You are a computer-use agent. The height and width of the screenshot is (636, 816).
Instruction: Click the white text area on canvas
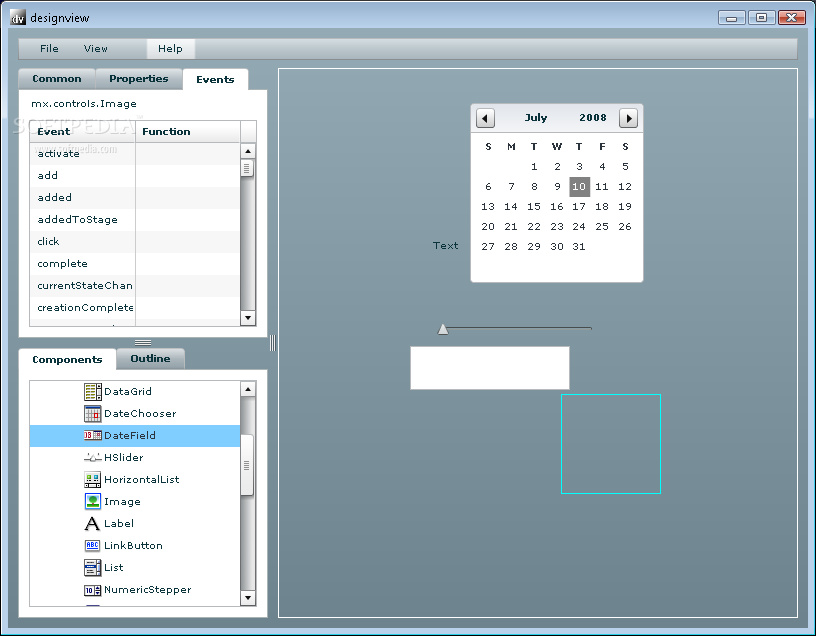point(490,368)
